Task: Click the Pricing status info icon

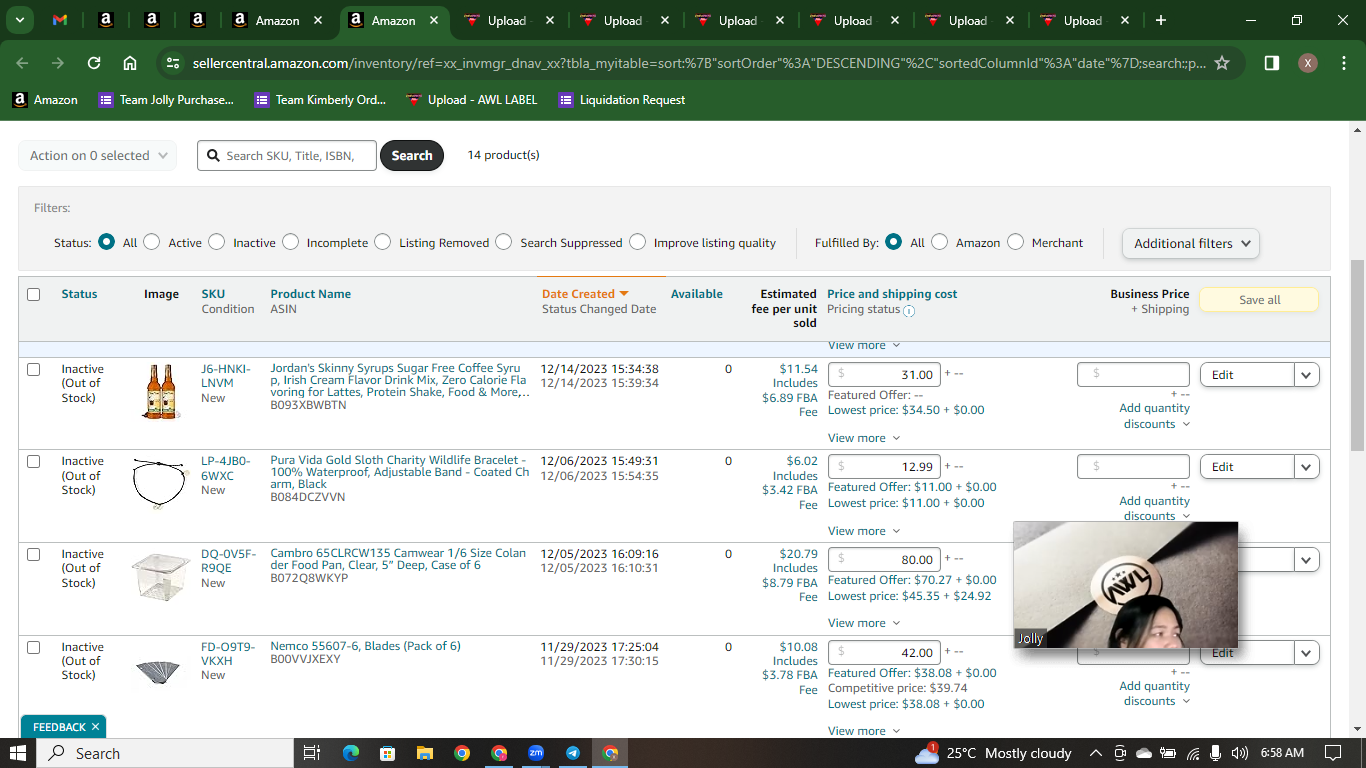Action: coord(909,311)
